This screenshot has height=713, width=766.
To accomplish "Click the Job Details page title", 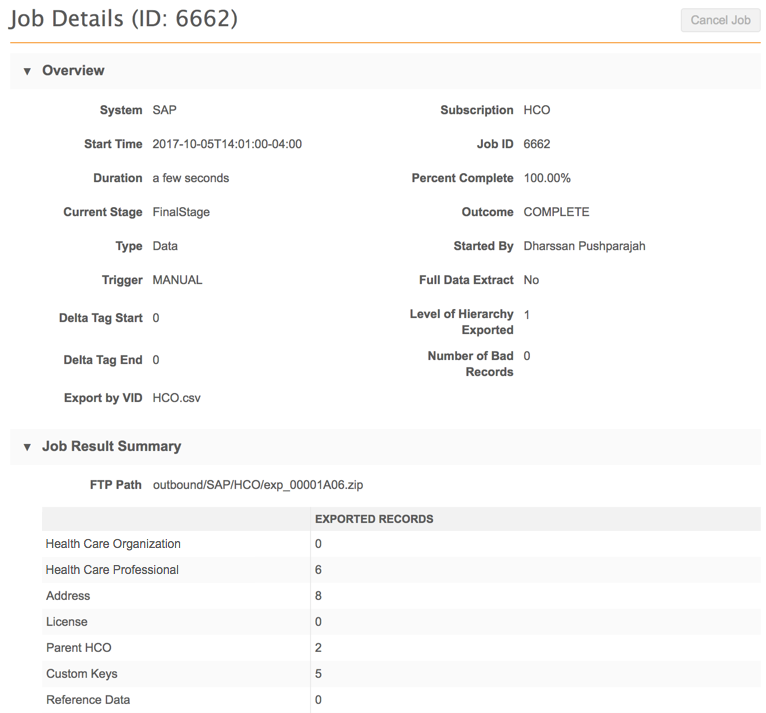I will 124,20.
